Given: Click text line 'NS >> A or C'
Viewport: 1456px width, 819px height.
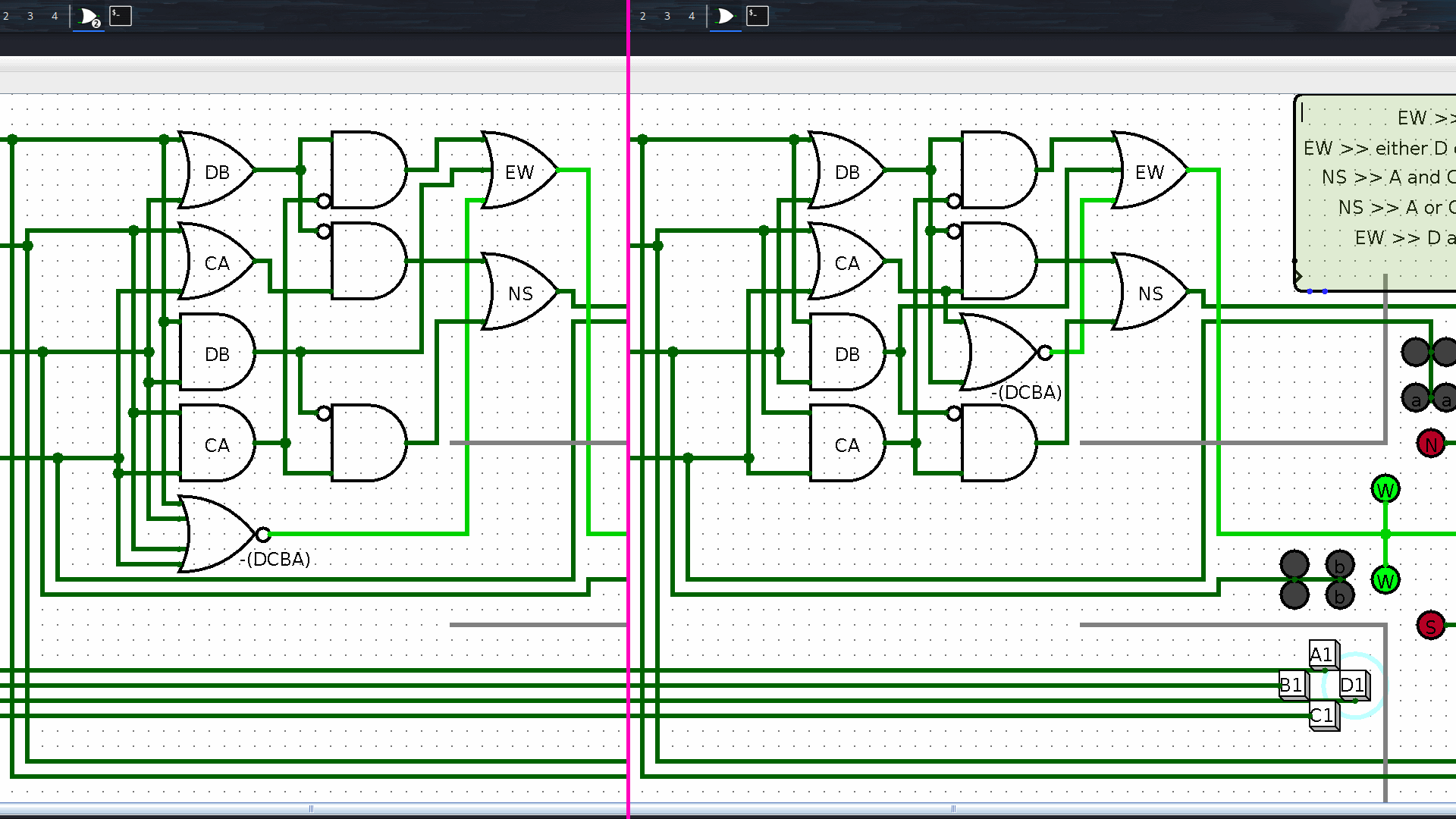Looking at the screenshot, I should pos(1397,208).
